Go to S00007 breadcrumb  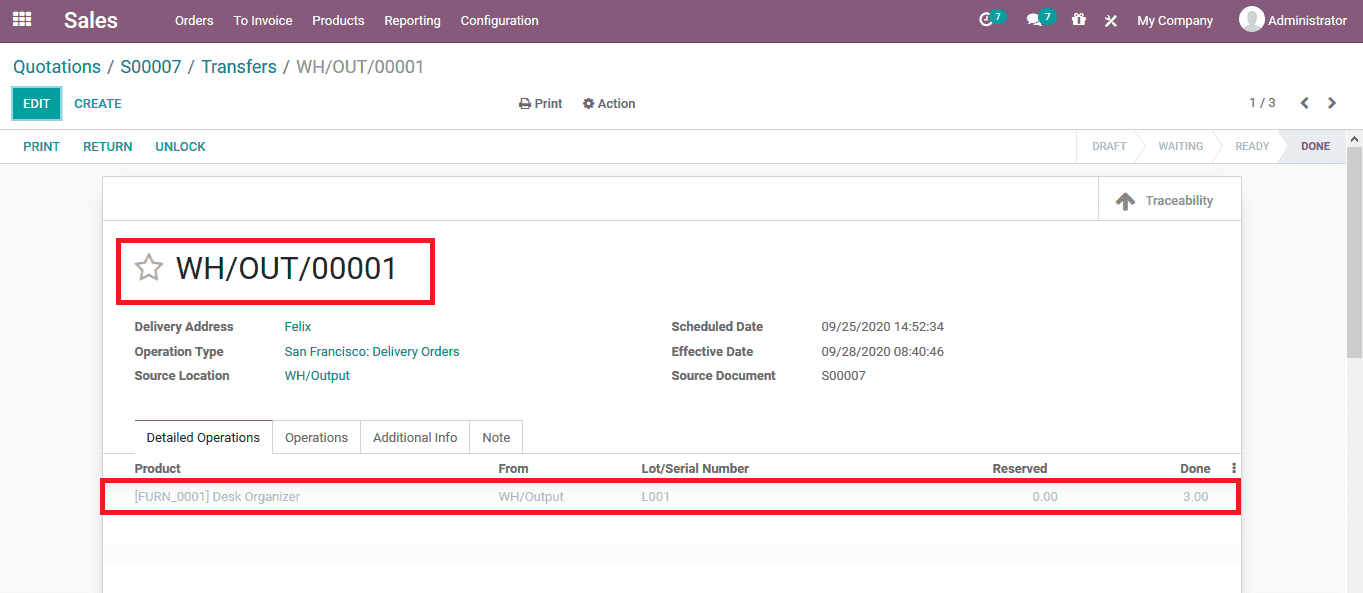tap(151, 67)
